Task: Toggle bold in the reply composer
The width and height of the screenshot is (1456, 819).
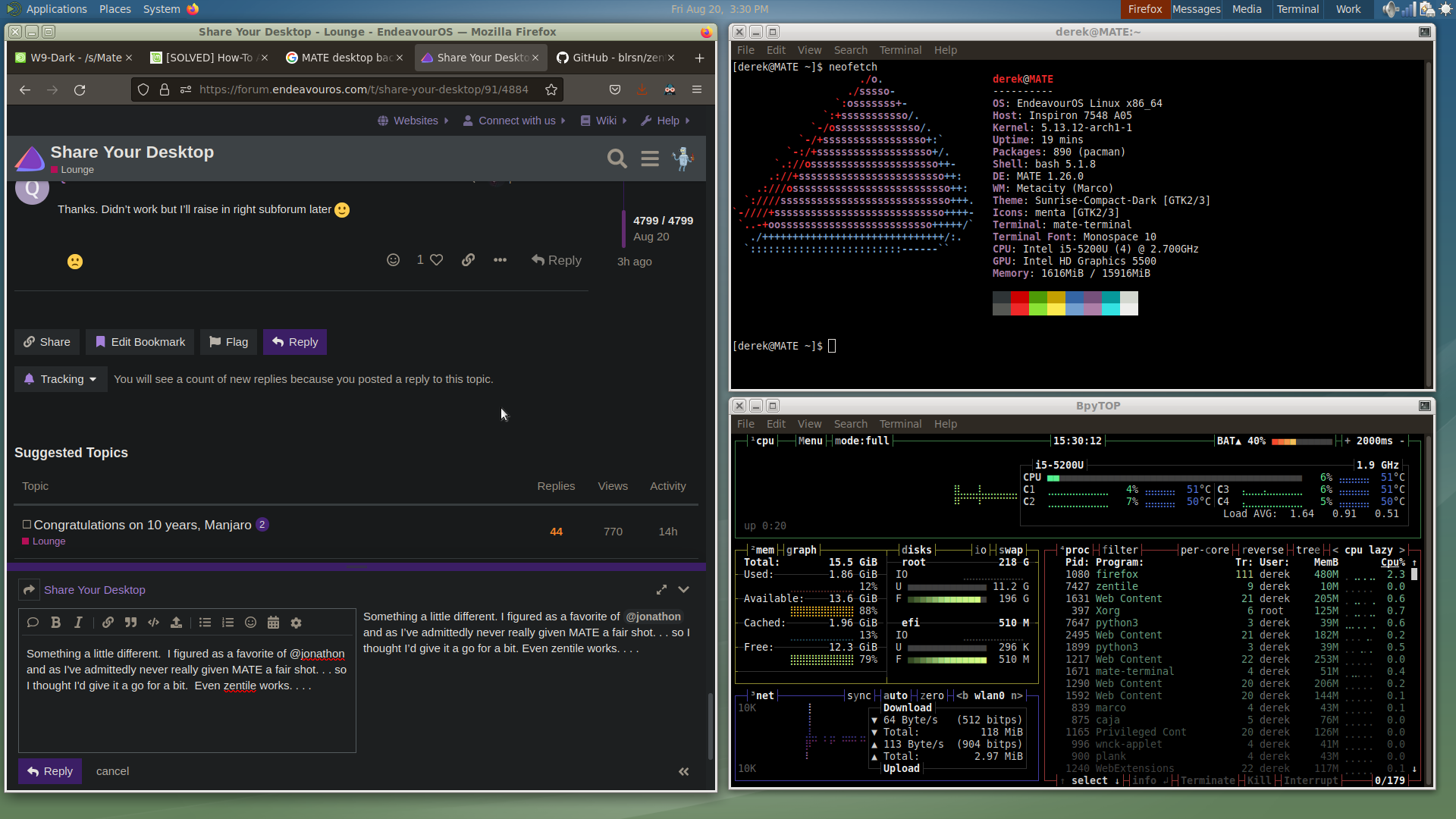Action: pyautogui.click(x=55, y=623)
